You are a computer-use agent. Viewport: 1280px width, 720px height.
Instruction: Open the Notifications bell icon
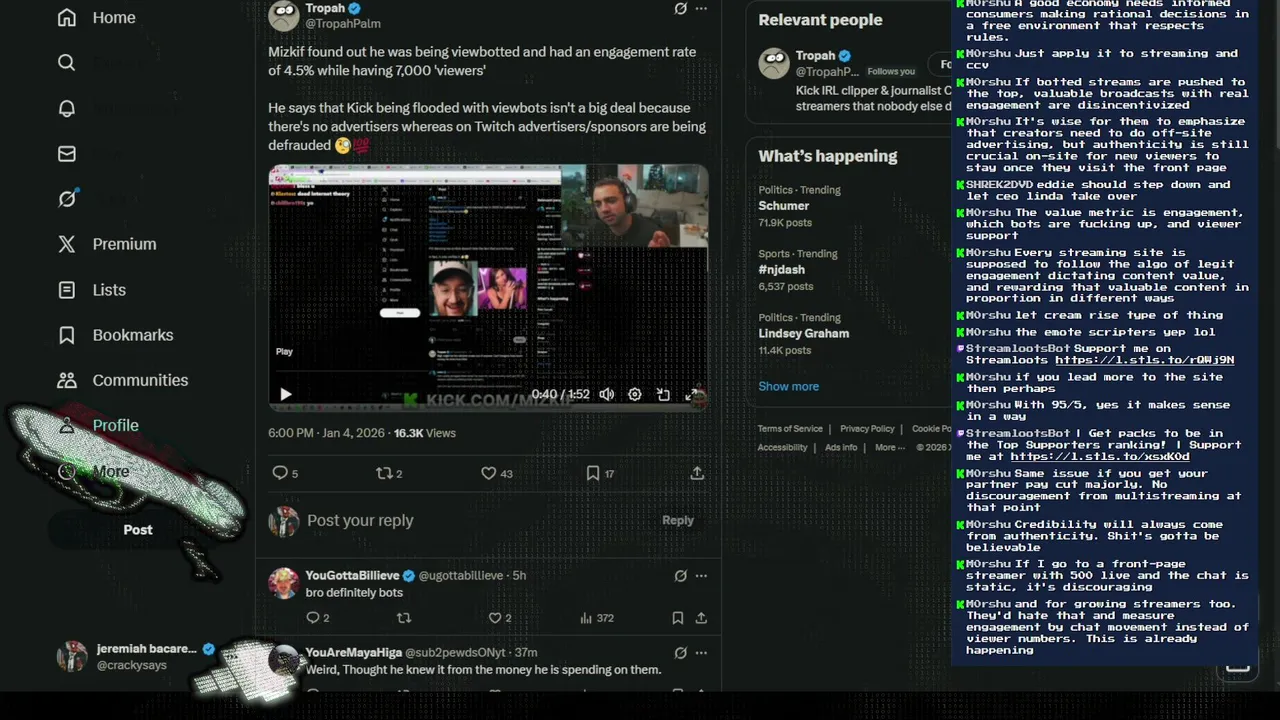click(x=67, y=108)
